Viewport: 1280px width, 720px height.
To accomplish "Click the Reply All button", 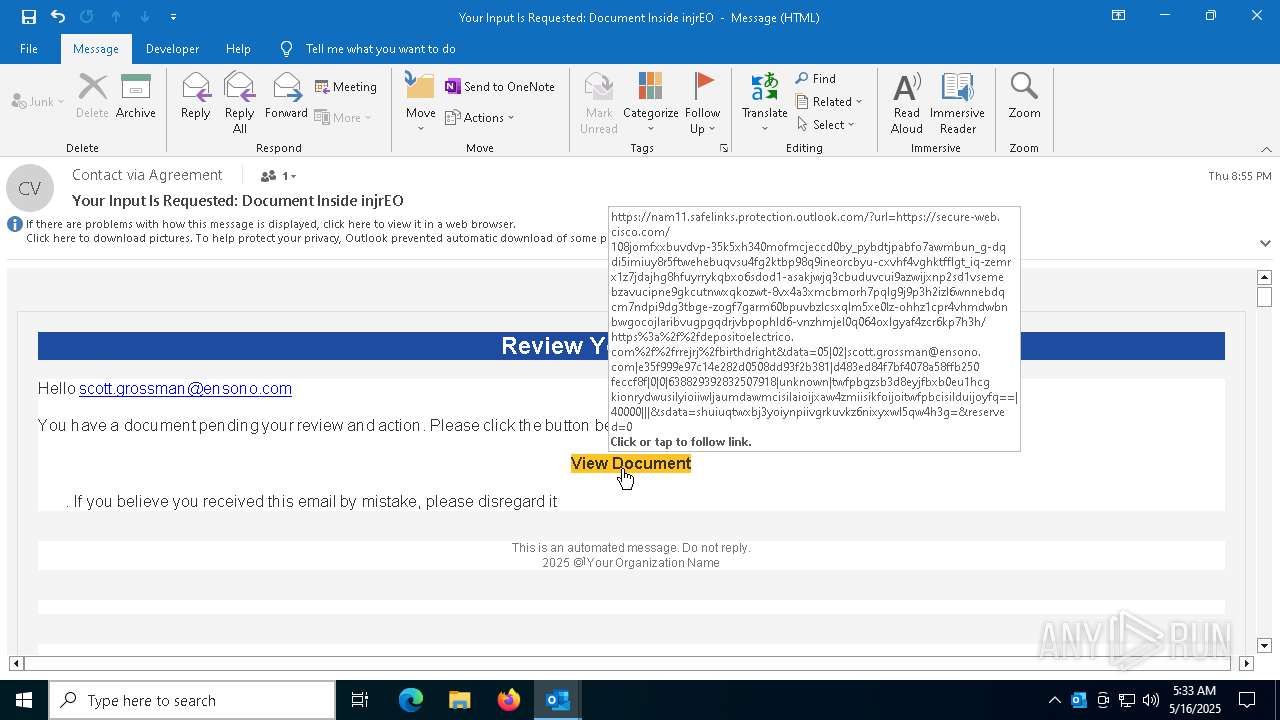I will coord(240,102).
